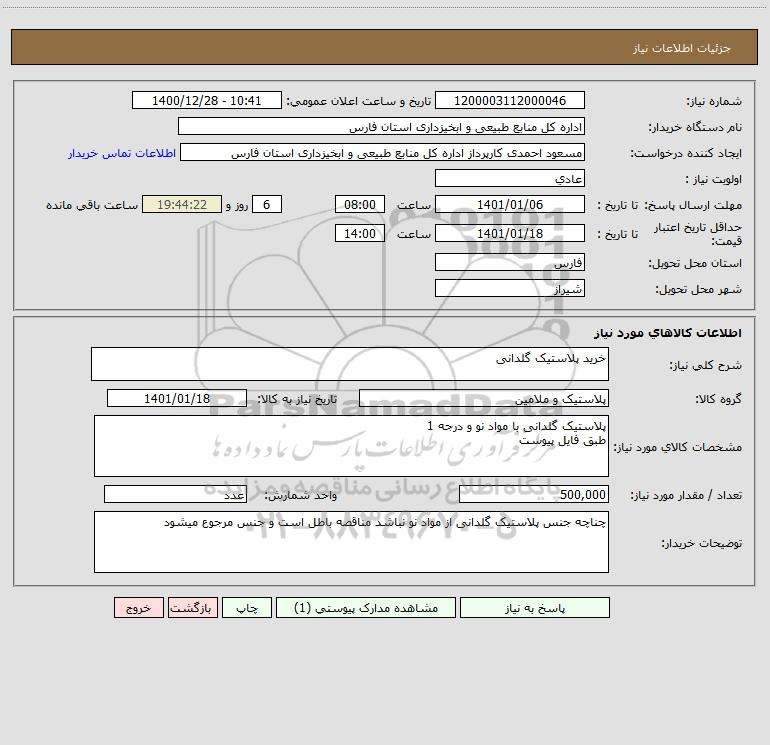
Task: Click priority field 'عادي'
Action: click(510, 178)
